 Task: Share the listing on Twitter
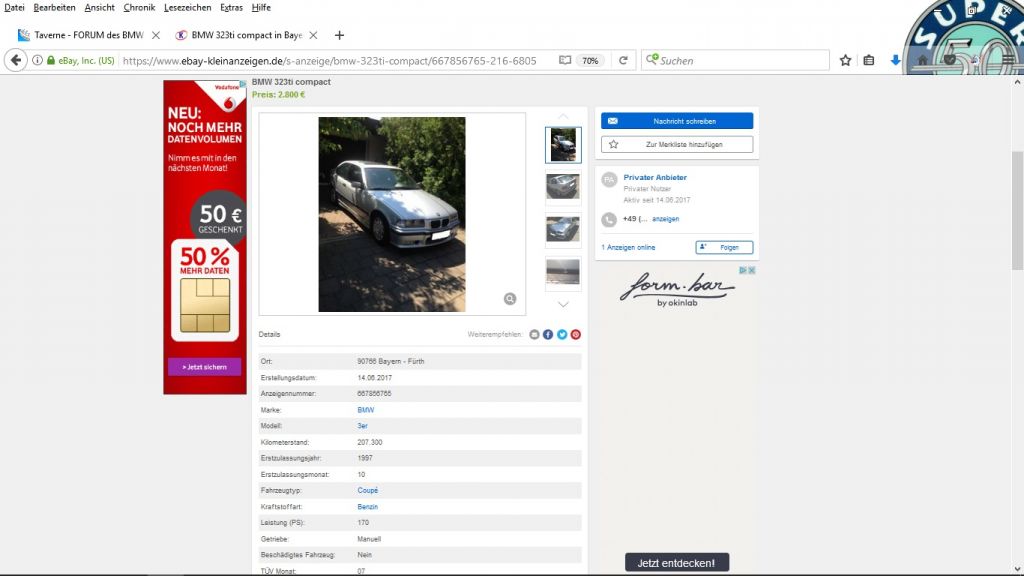tap(562, 334)
